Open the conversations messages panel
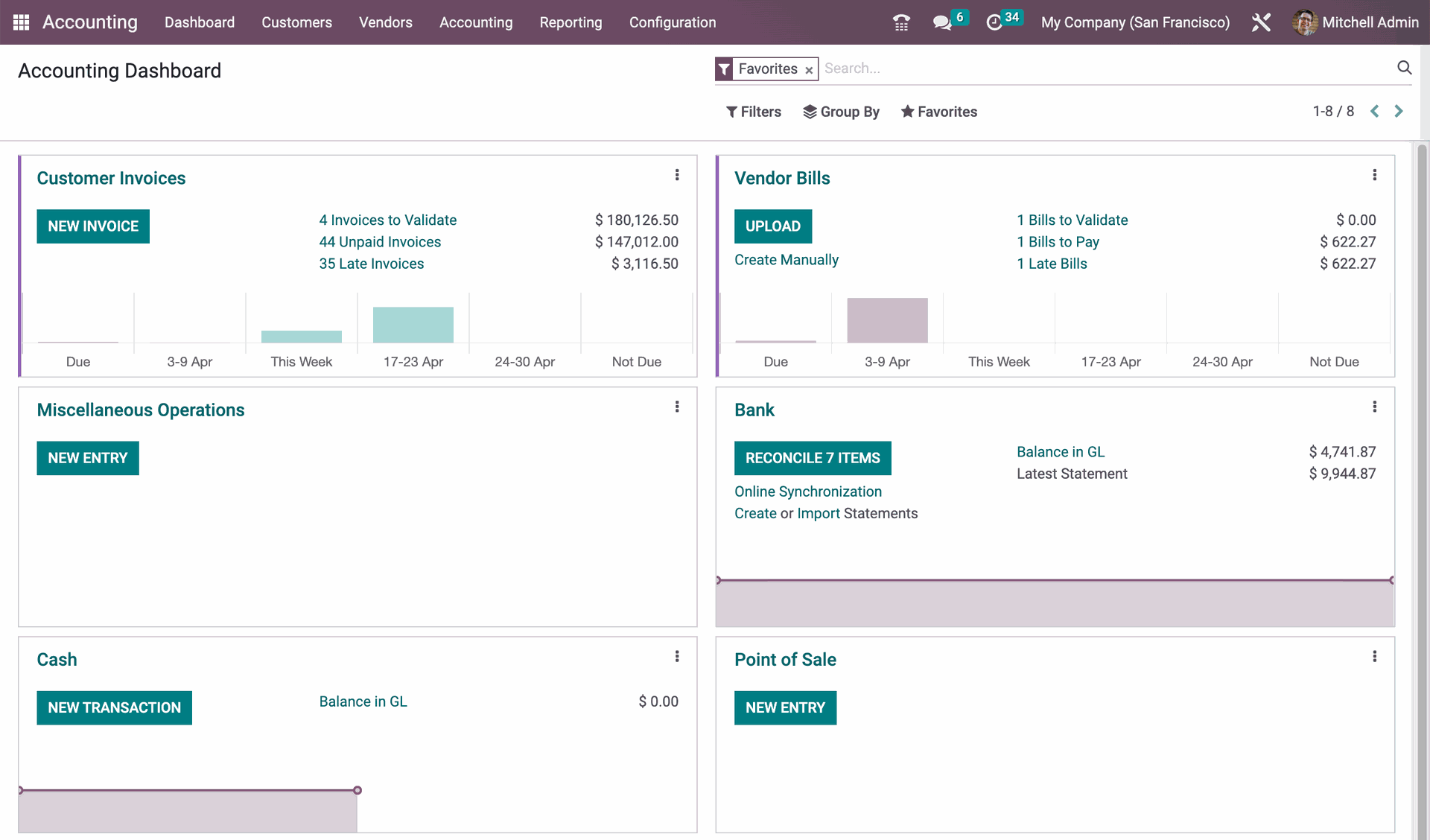The width and height of the screenshot is (1430, 840). (x=942, y=22)
